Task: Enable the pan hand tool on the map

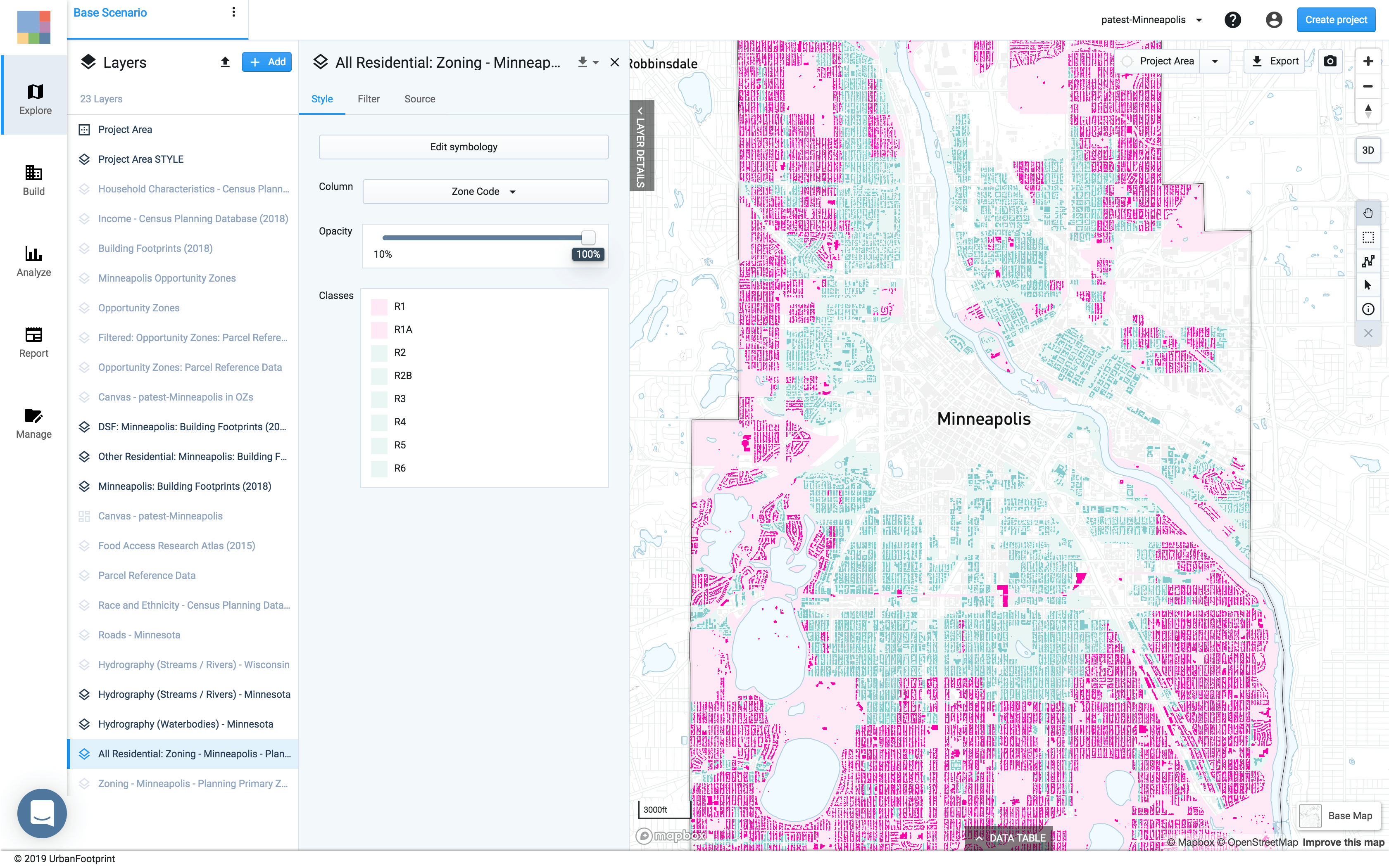Action: pyautogui.click(x=1368, y=212)
